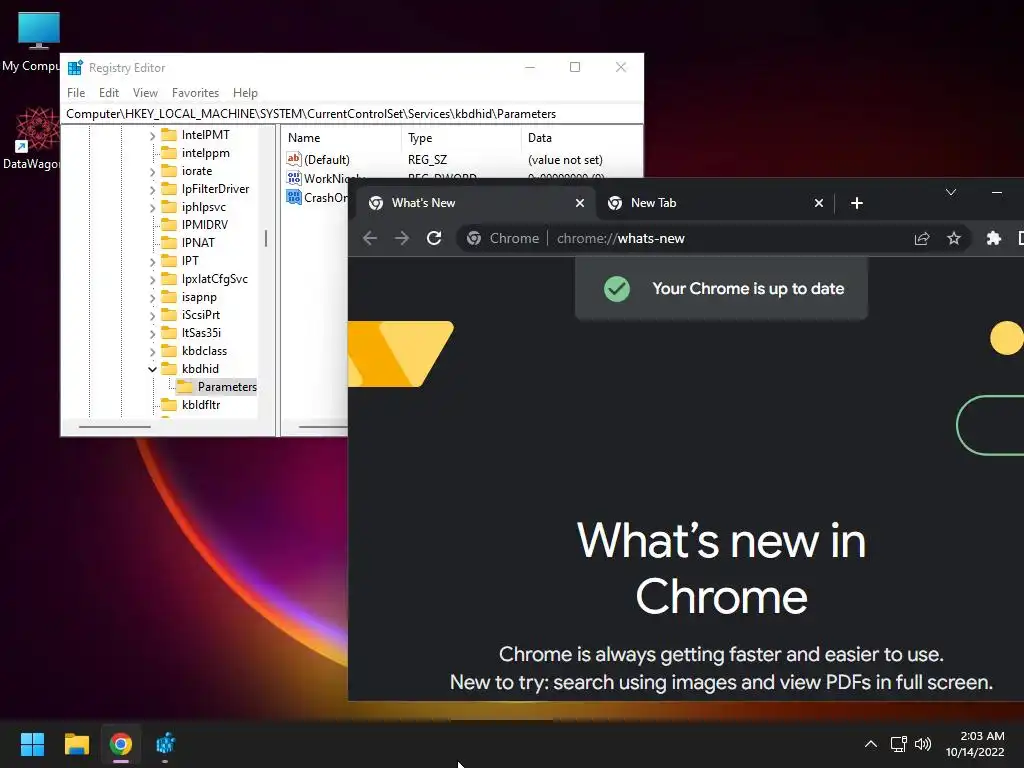This screenshot has height=768, width=1024.
Task: Reload the Chrome page
Action: tap(434, 238)
